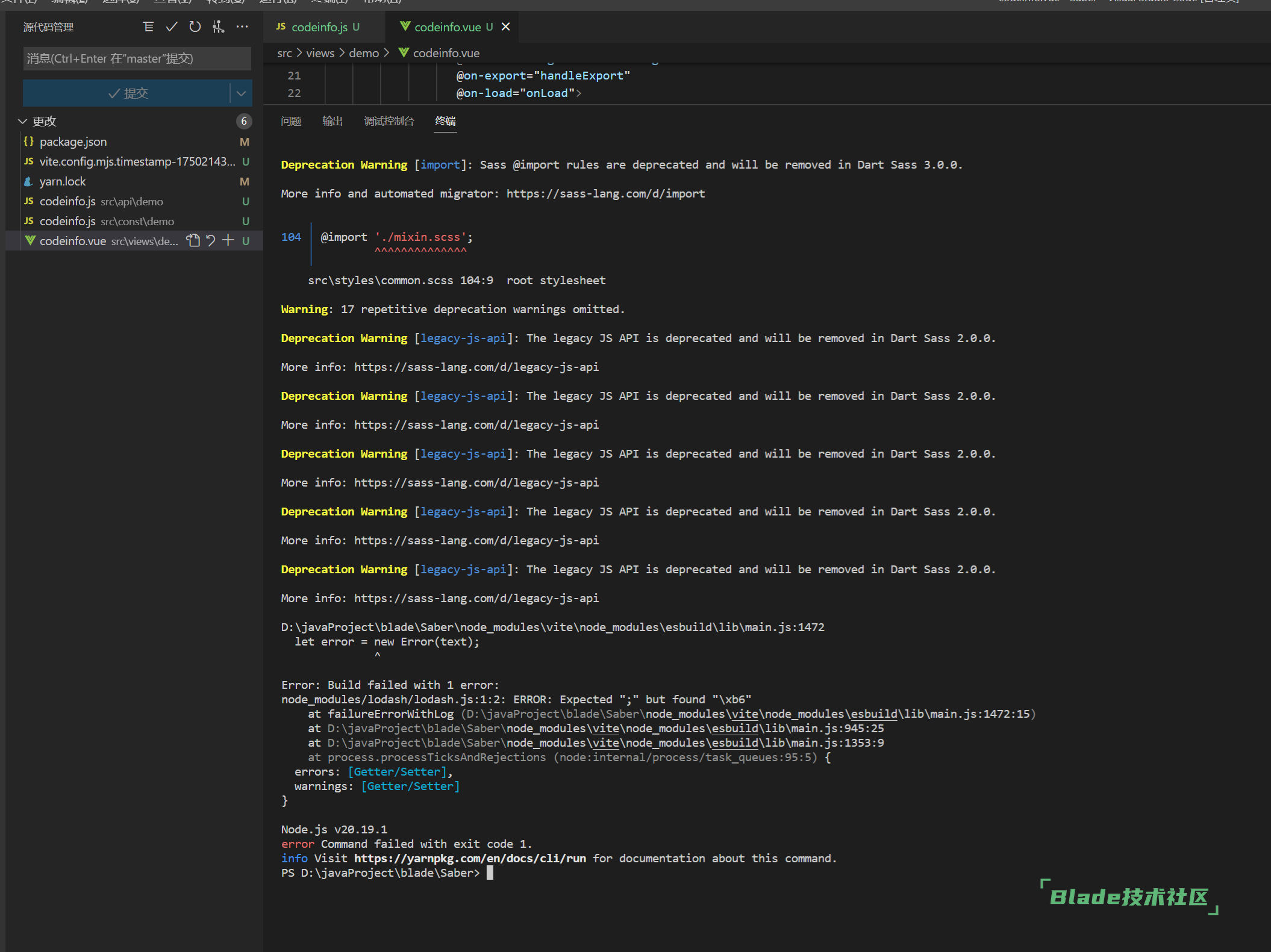The image size is (1271, 952).
Task: Click the esbuild main.js:945:25 stack link
Action: (605, 728)
